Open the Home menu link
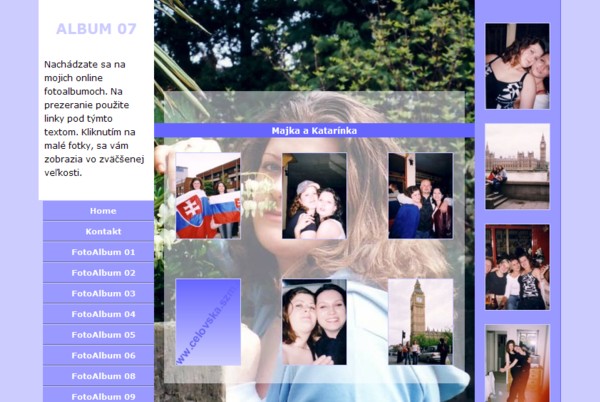This screenshot has height=402, width=600. [98, 211]
